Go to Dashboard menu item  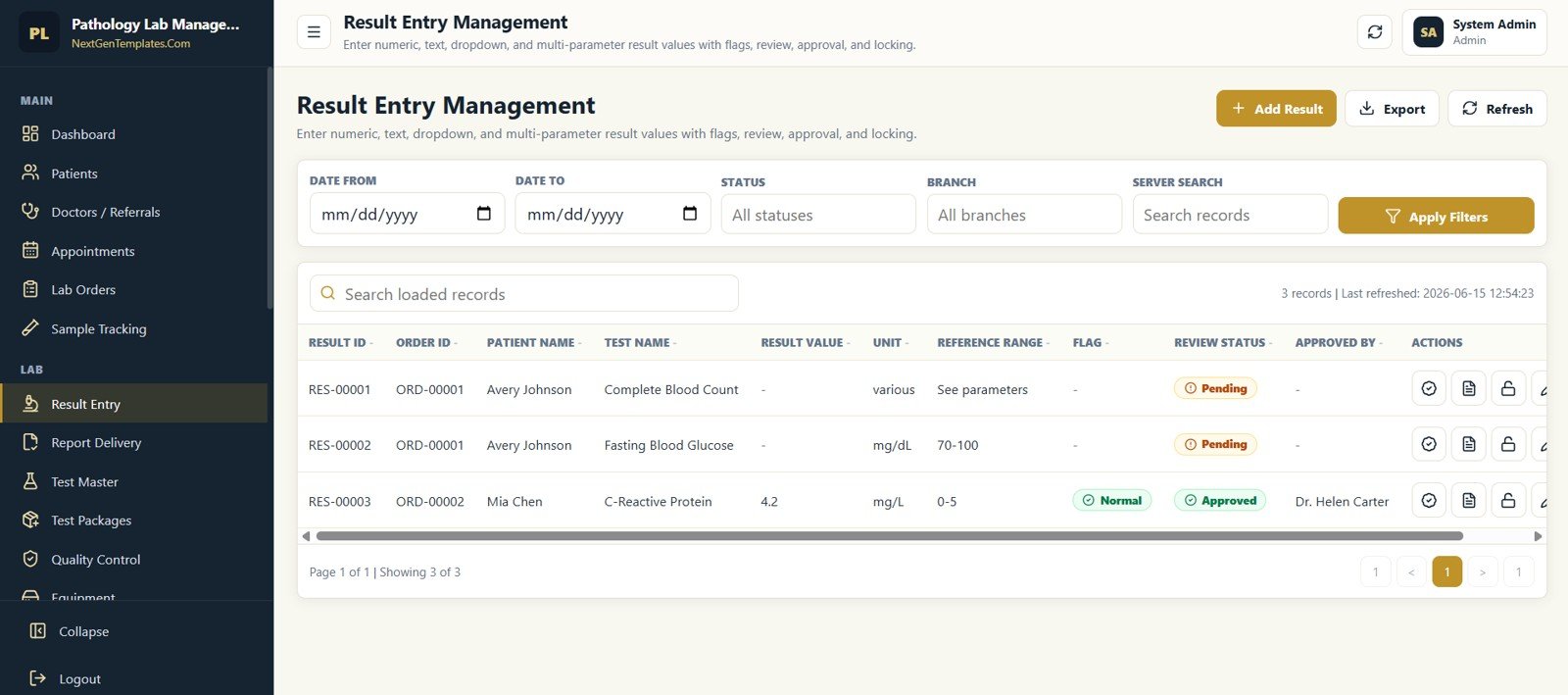134,133
